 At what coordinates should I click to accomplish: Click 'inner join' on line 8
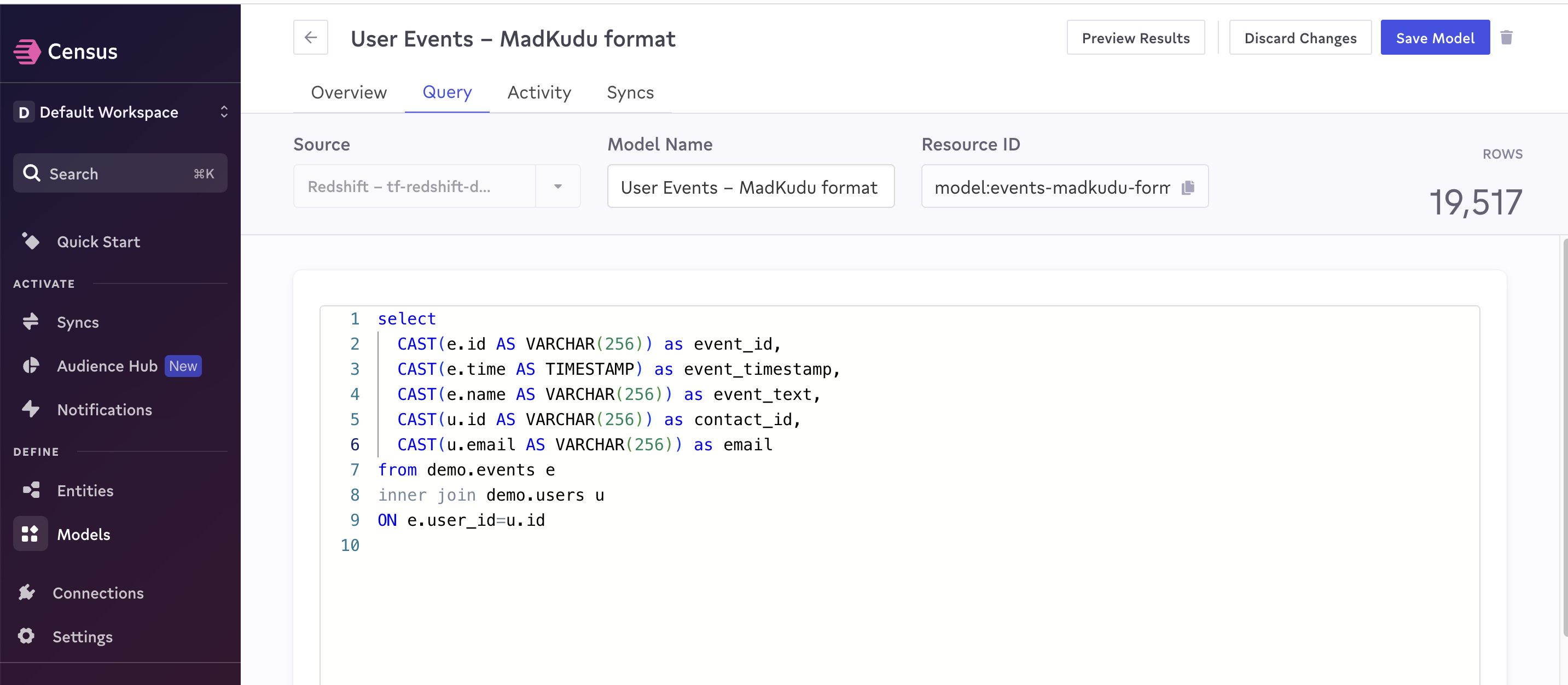click(427, 495)
